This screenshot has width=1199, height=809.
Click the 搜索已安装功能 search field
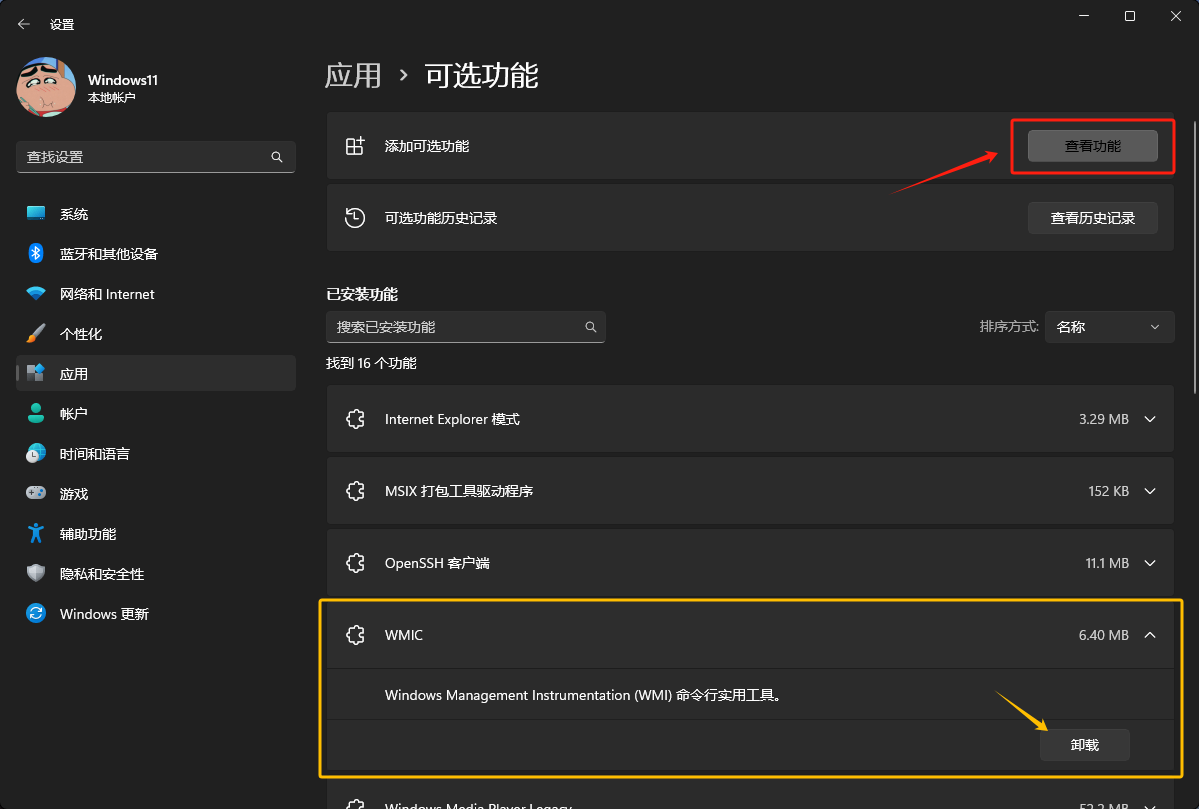(x=455, y=327)
